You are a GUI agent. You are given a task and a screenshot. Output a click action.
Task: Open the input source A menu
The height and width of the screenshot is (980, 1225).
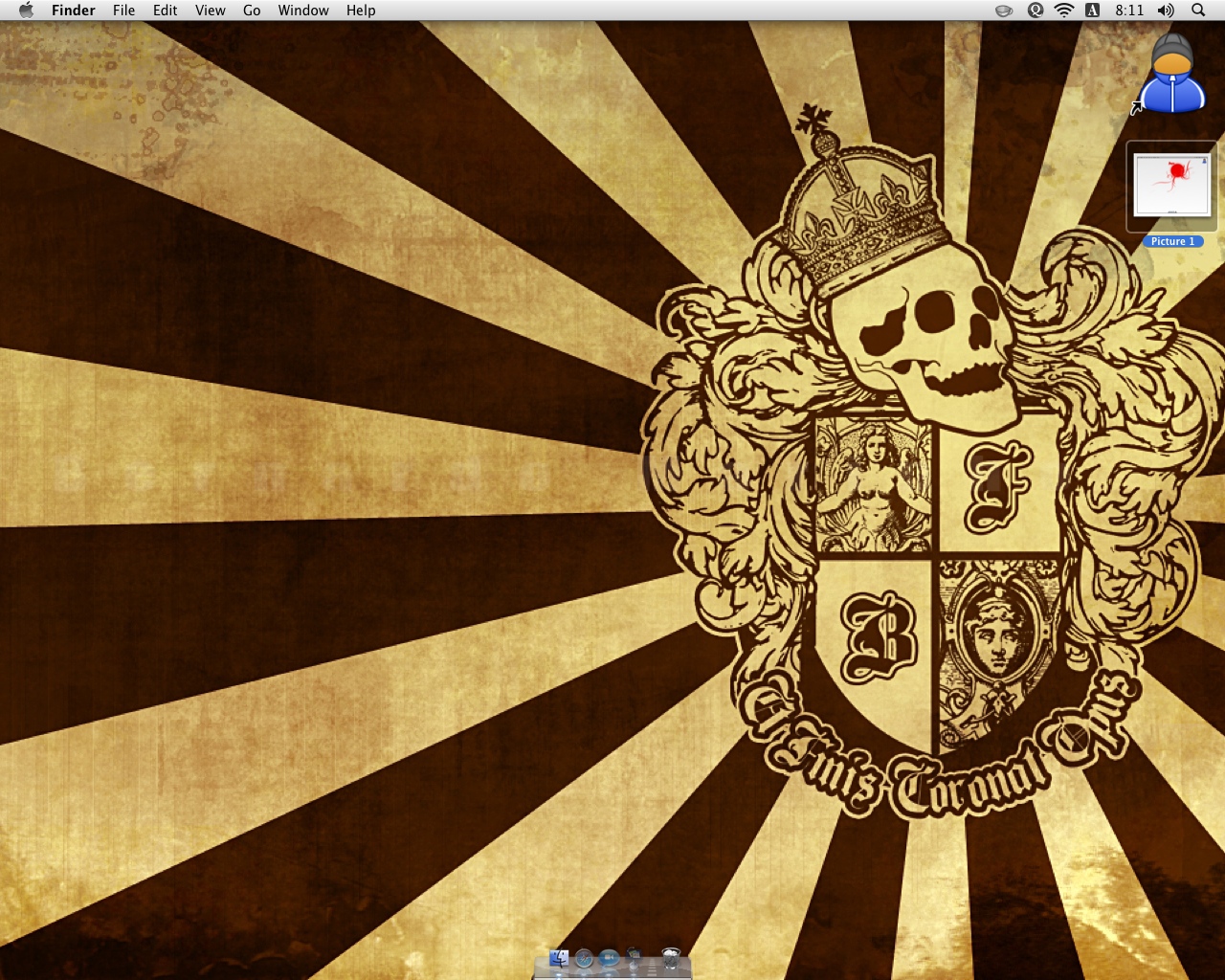click(x=1092, y=11)
